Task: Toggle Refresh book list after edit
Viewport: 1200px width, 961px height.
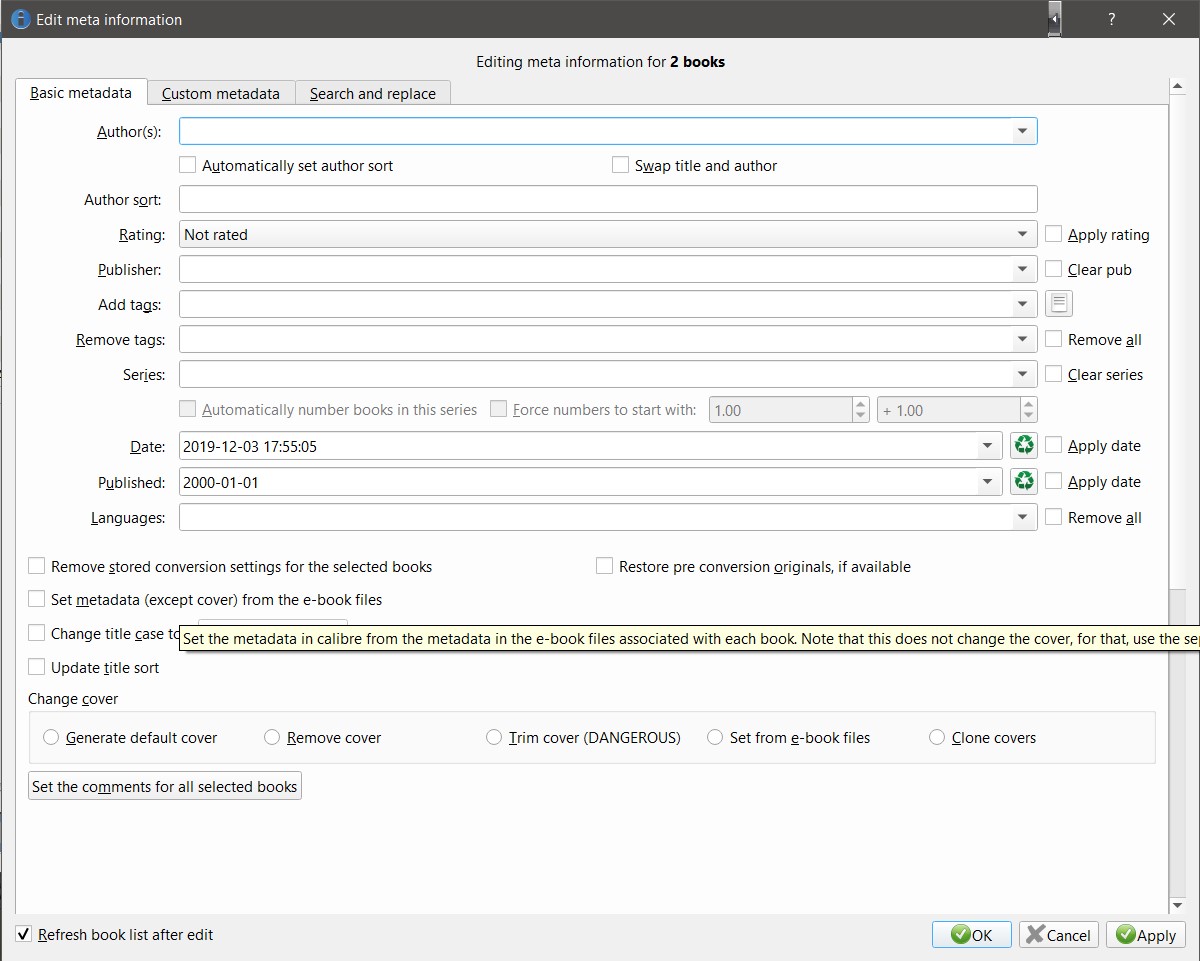Action: (24, 934)
